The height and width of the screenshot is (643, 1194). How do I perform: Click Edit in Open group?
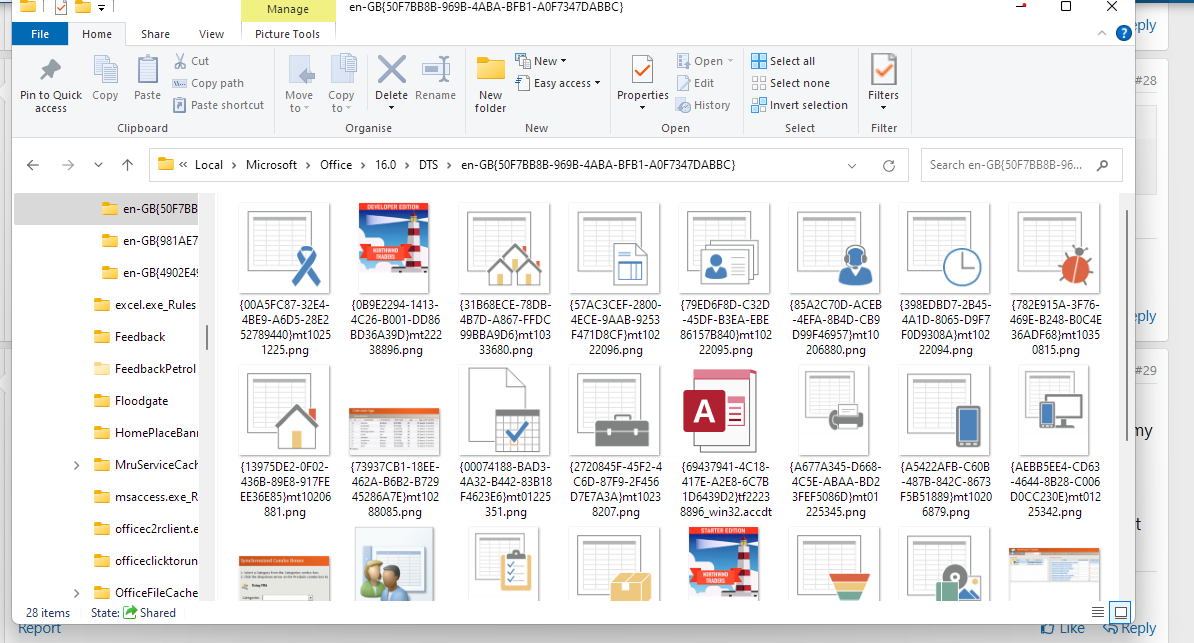695,83
